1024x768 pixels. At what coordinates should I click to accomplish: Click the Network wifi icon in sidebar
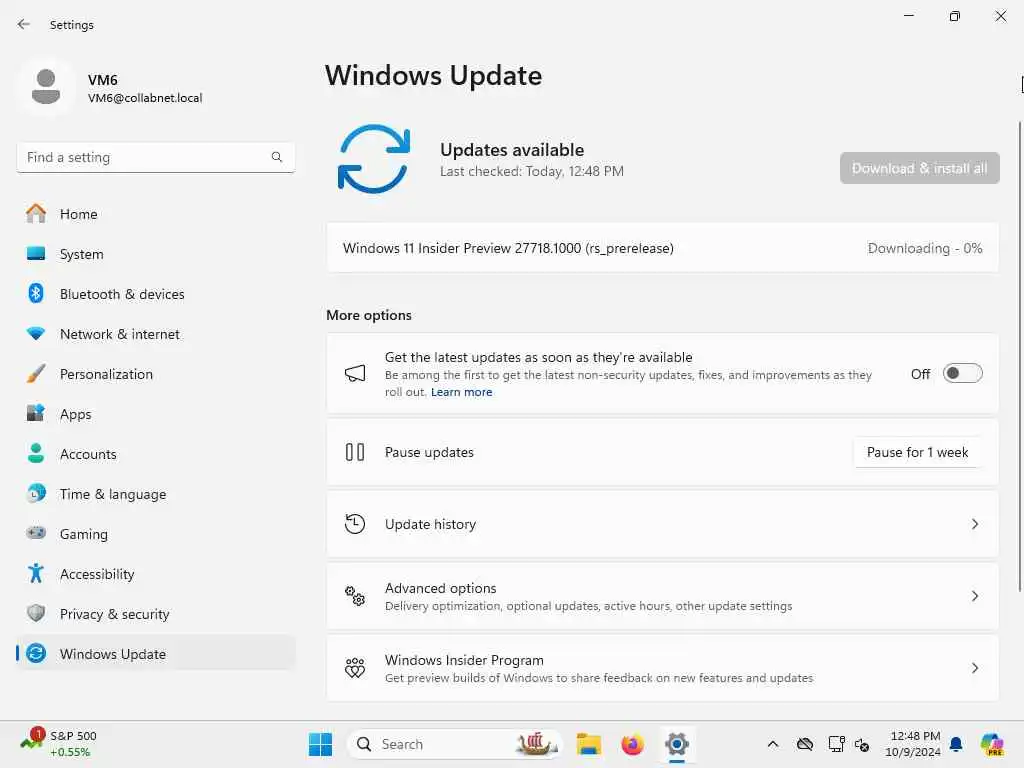36,334
